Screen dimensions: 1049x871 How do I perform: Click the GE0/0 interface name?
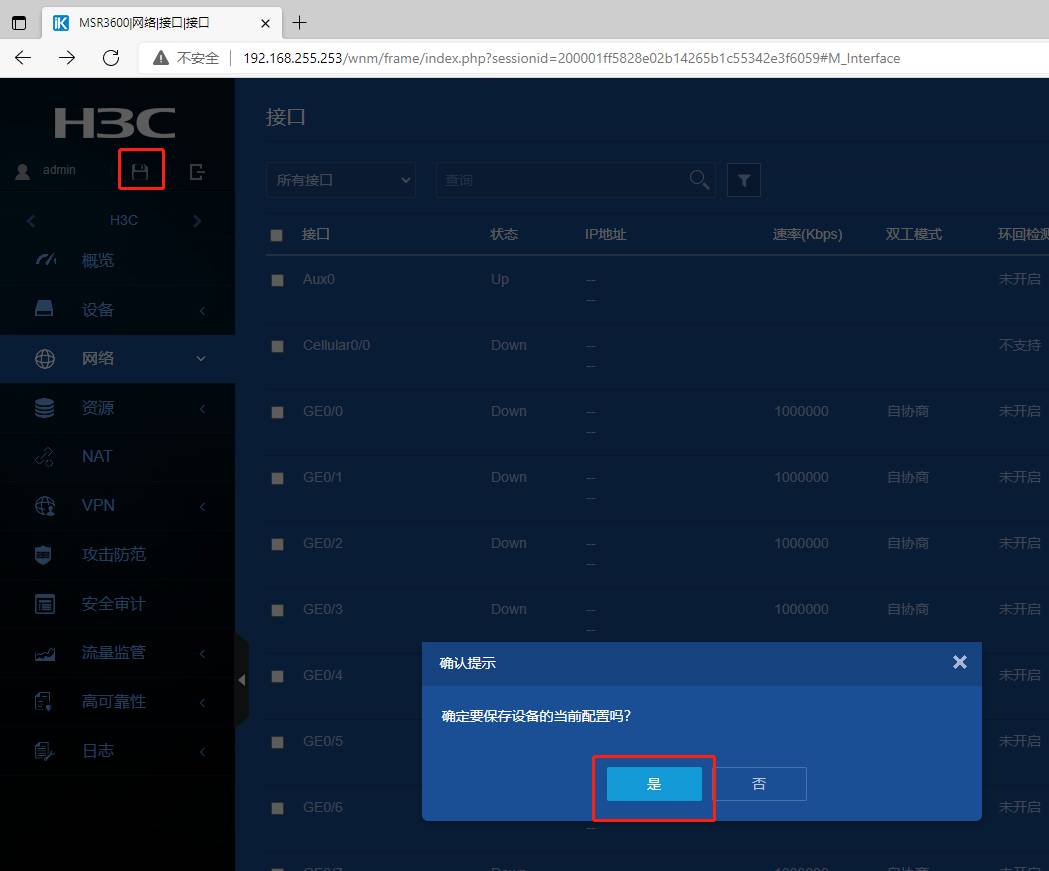[322, 411]
